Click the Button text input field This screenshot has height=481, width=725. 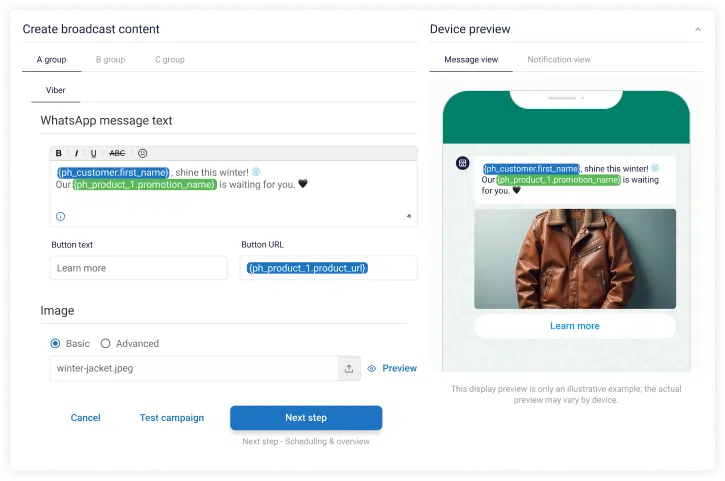coord(138,268)
